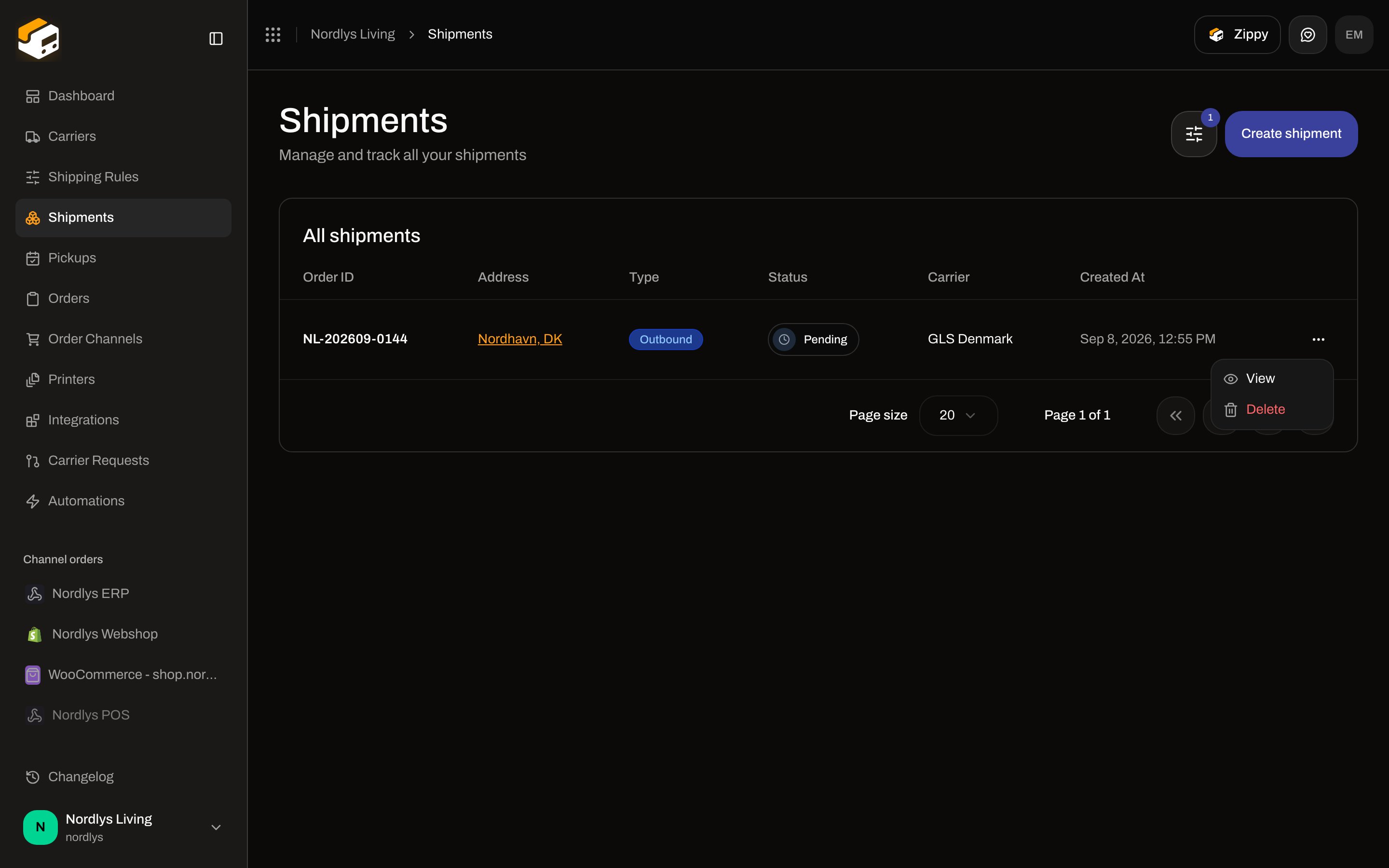The image size is (1389, 868).
Task: Click the GLS Denmark carrier cell
Action: click(970, 339)
